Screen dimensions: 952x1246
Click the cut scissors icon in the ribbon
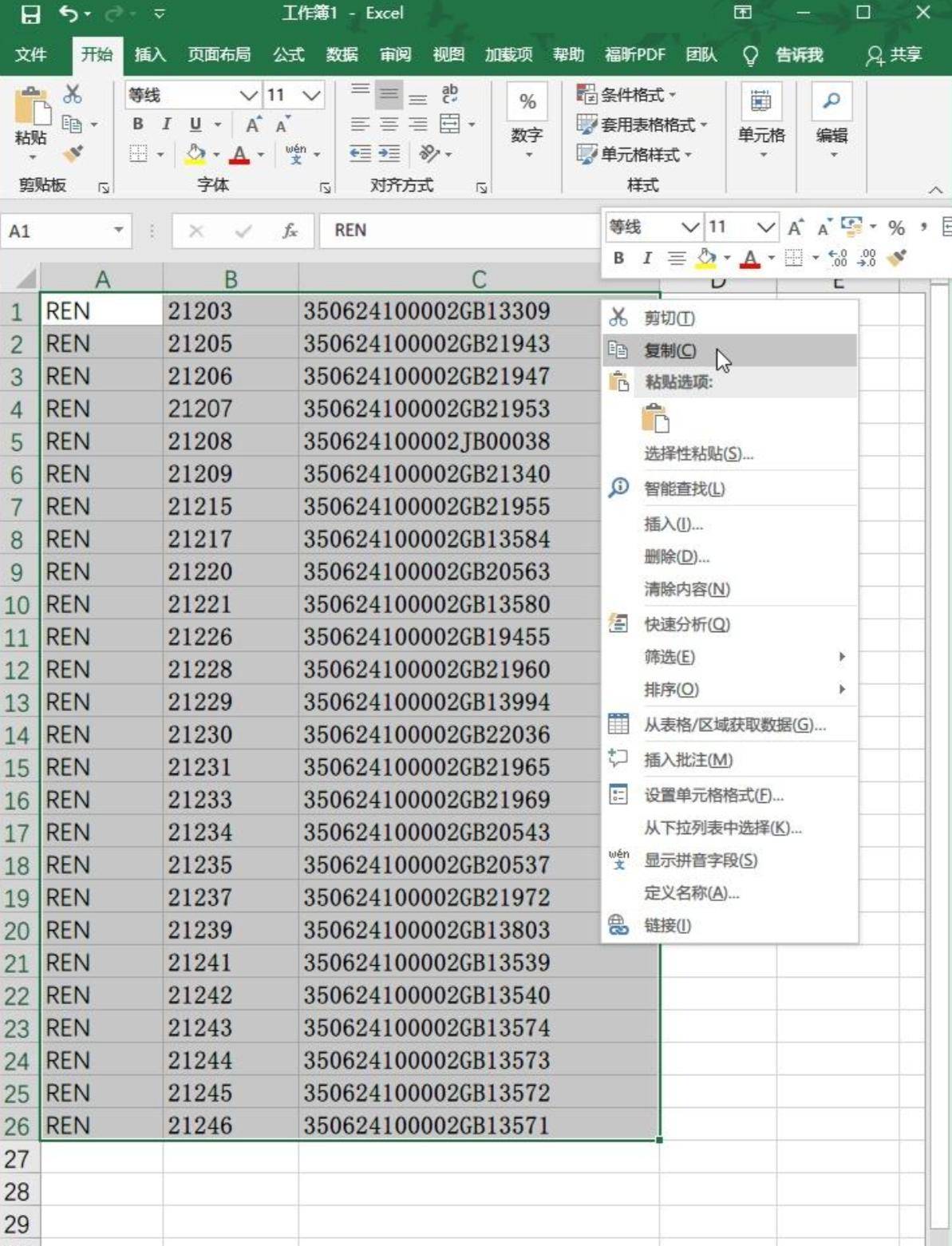point(73,94)
